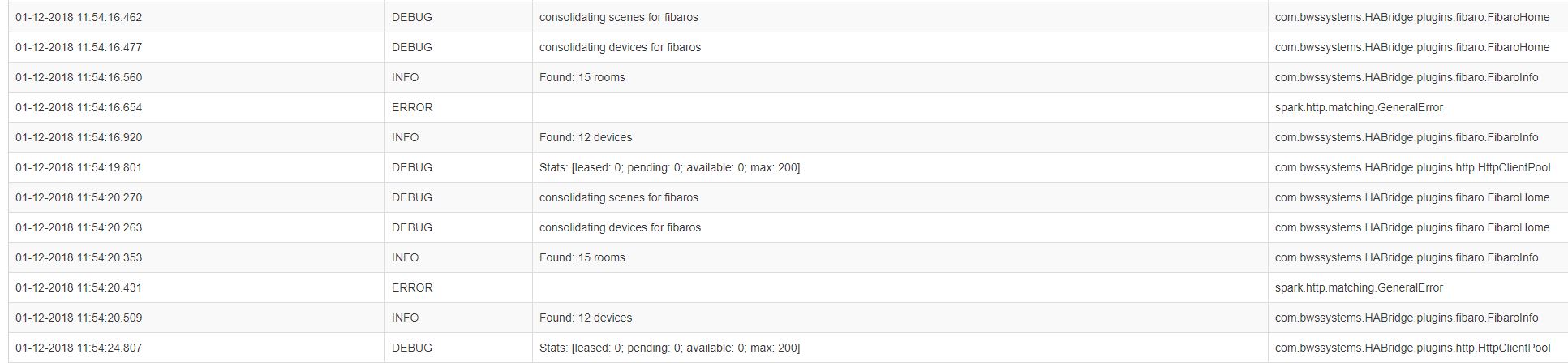Click the Stats message at 11:54:19.801
The height and width of the screenshot is (363, 1568).
click(x=669, y=167)
